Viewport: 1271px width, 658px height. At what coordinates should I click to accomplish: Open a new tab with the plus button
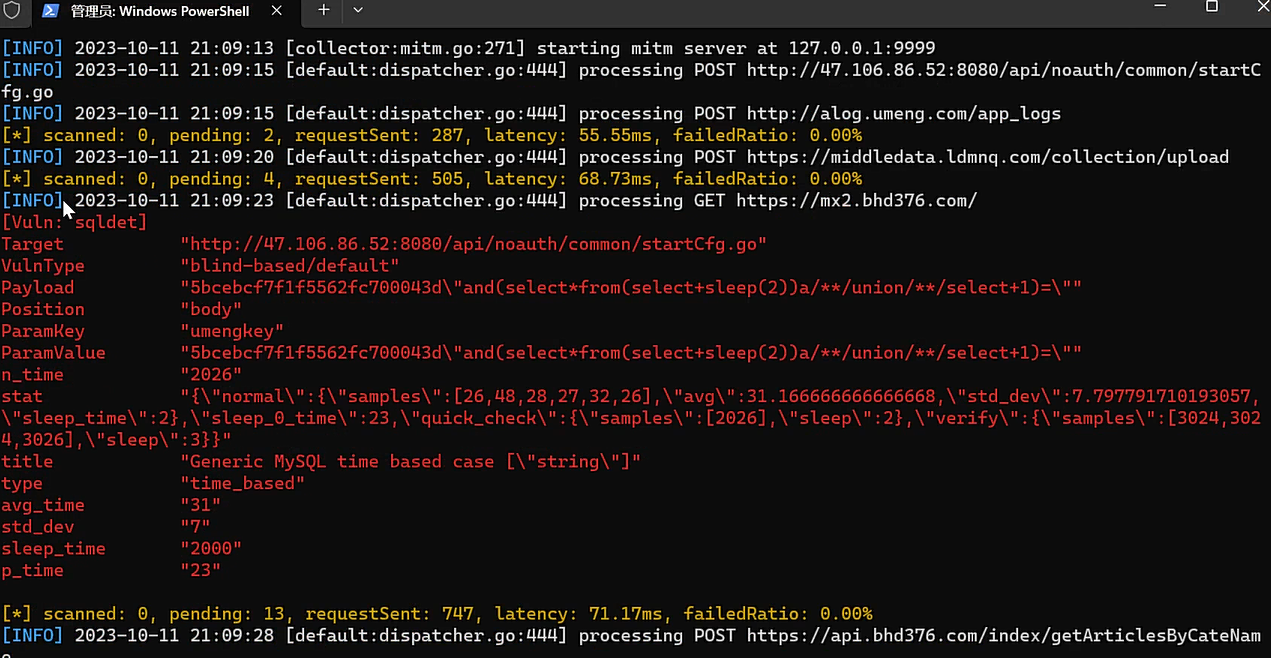(323, 10)
